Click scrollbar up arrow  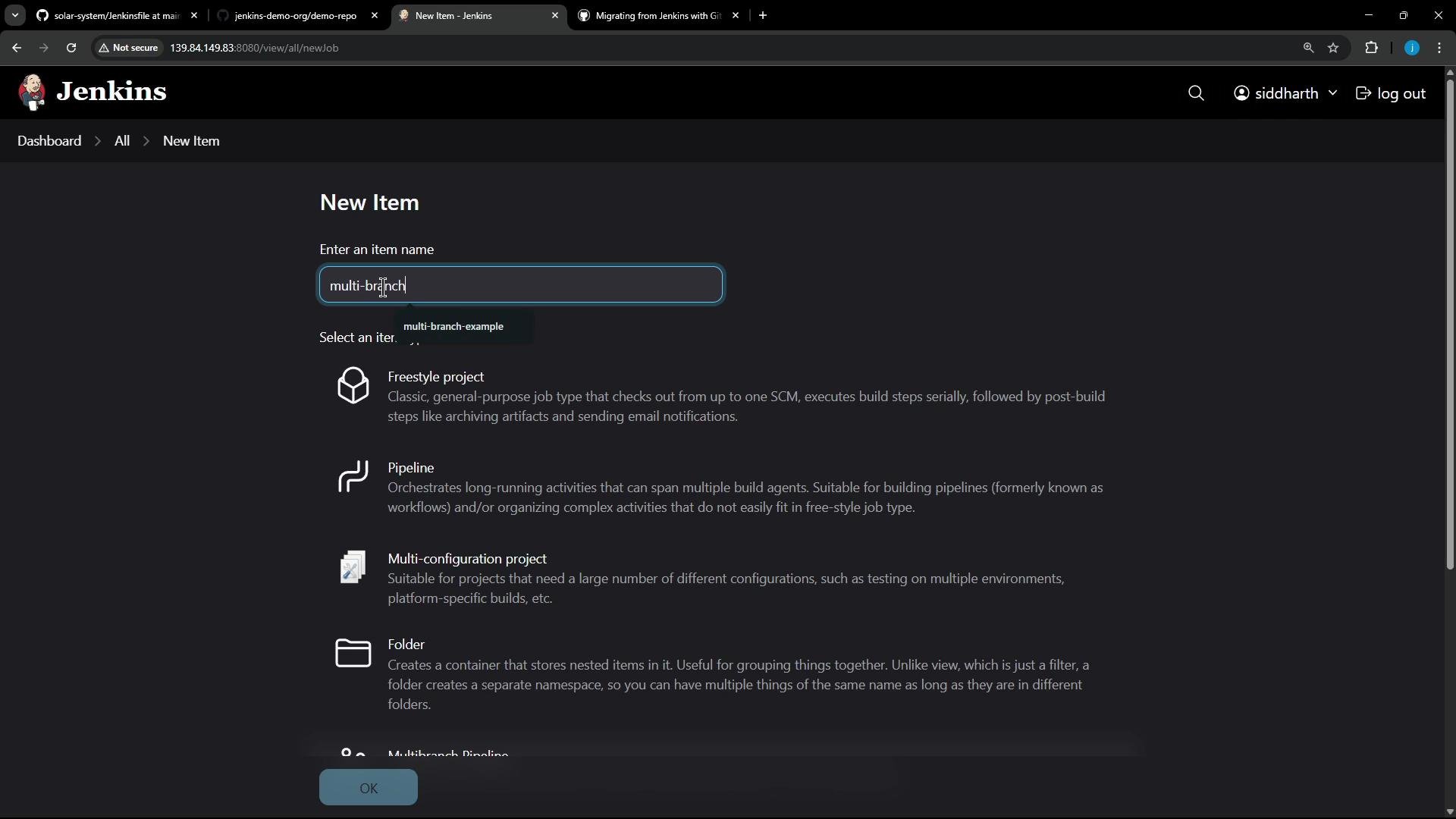[x=1449, y=72]
